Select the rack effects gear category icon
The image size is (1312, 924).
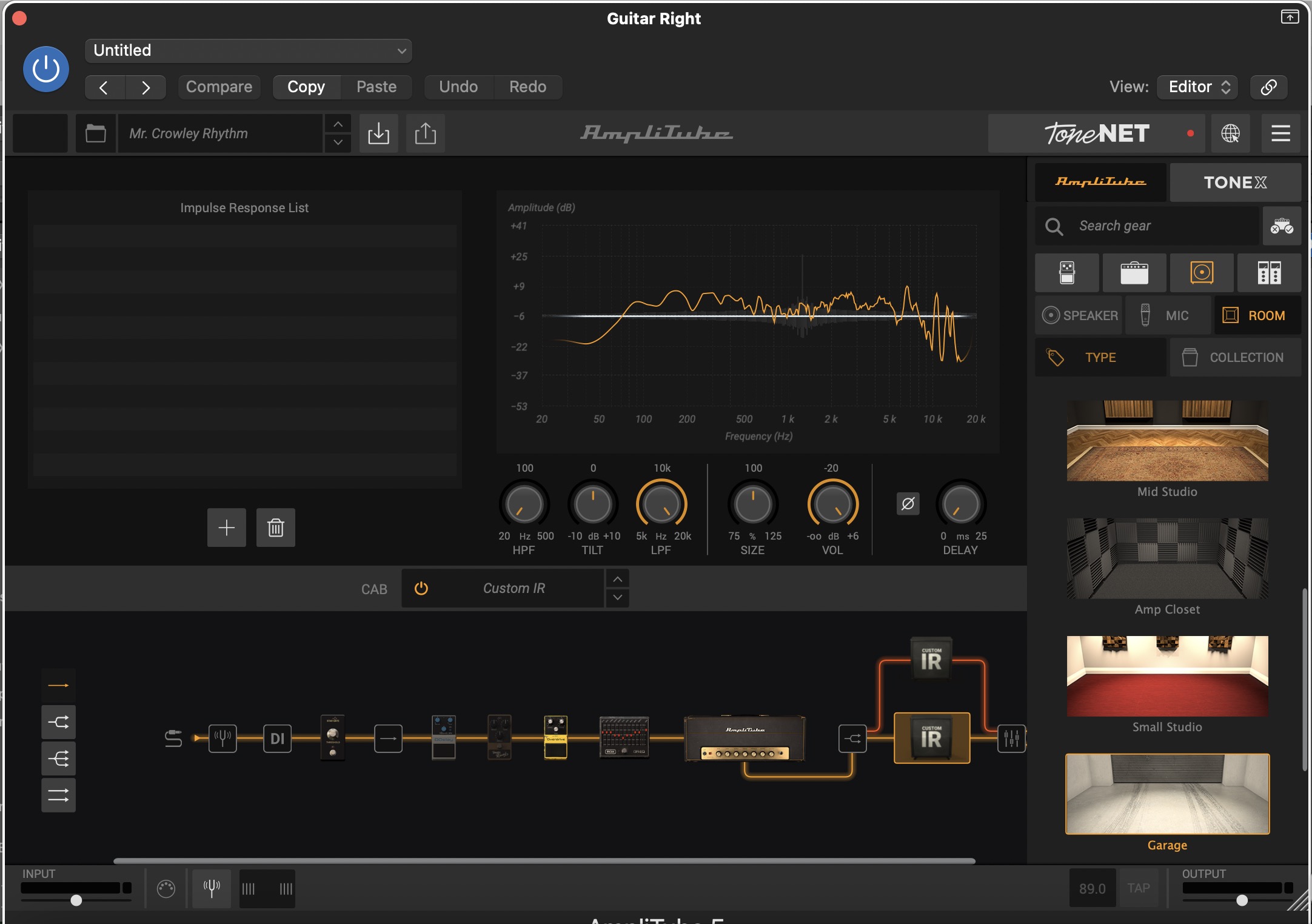(1269, 273)
